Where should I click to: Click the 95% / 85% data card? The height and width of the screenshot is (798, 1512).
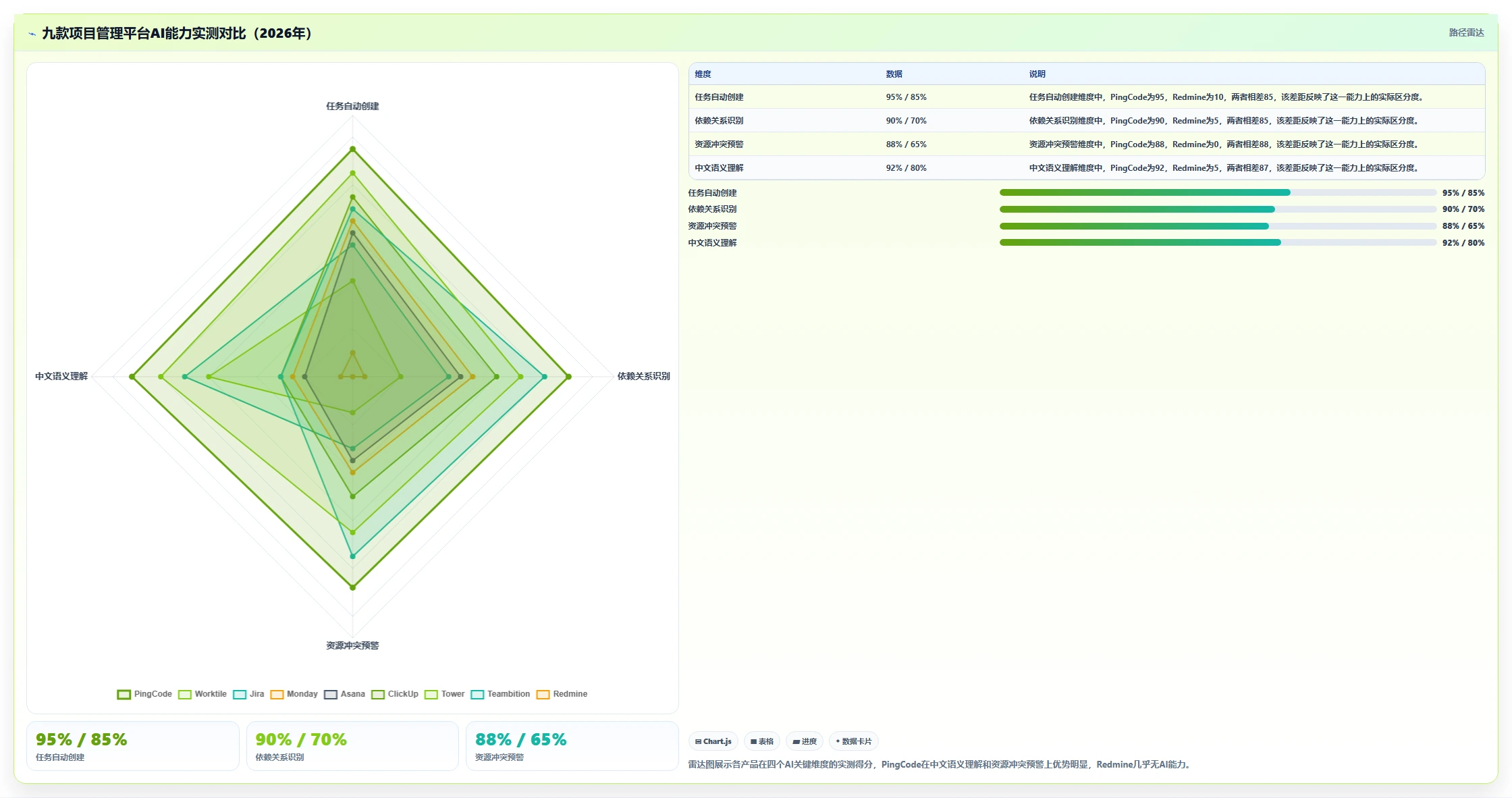133,746
